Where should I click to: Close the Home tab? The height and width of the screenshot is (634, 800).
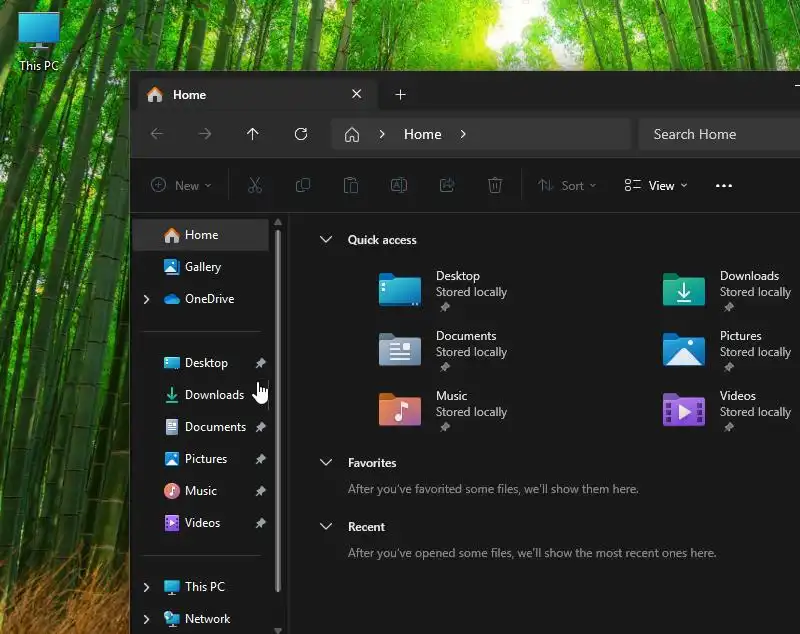pos(357,94)
